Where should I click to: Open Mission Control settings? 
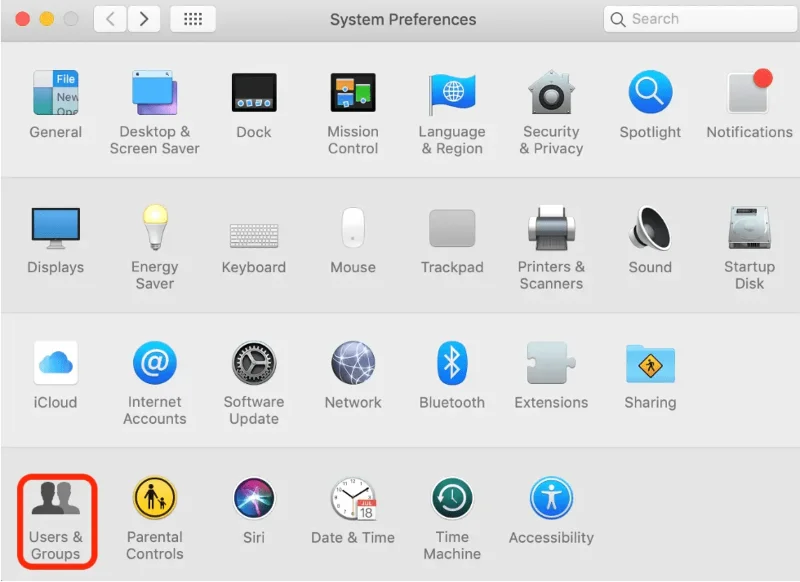pos(353,94)
